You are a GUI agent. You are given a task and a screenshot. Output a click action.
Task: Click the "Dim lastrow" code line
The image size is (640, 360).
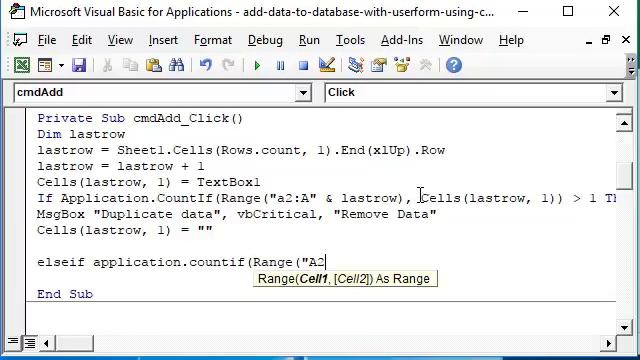click(x=81, y=134)
